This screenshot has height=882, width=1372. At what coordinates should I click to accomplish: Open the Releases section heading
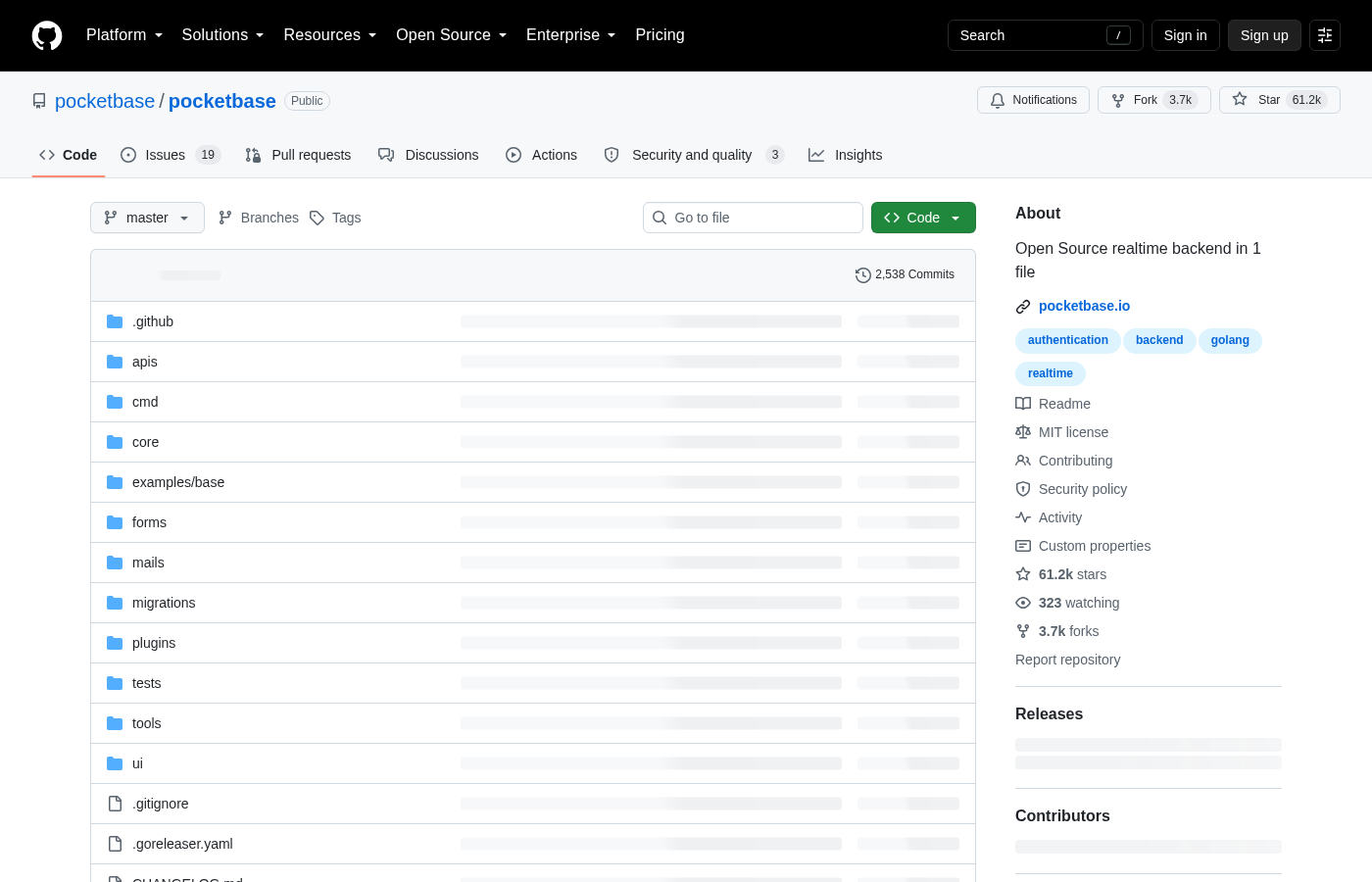[x=1049, y=713]
